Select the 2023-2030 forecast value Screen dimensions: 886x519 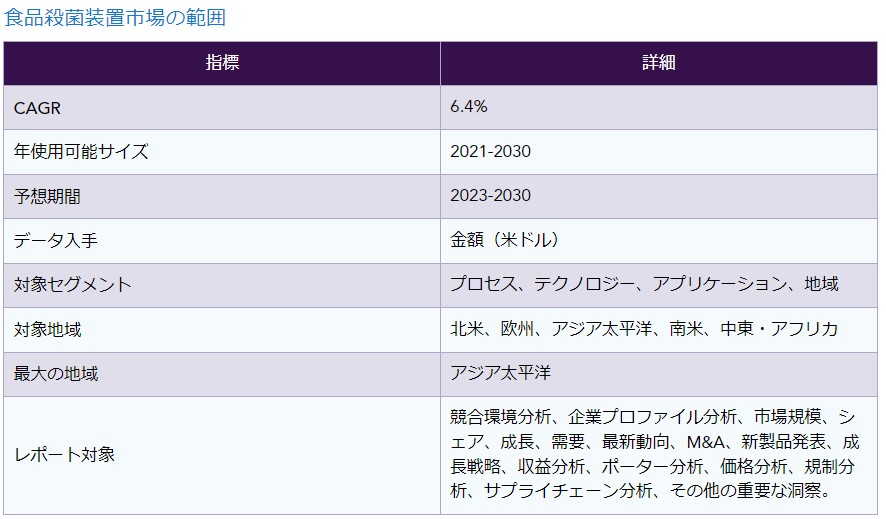pyautogui.click(x=491, y=196)
